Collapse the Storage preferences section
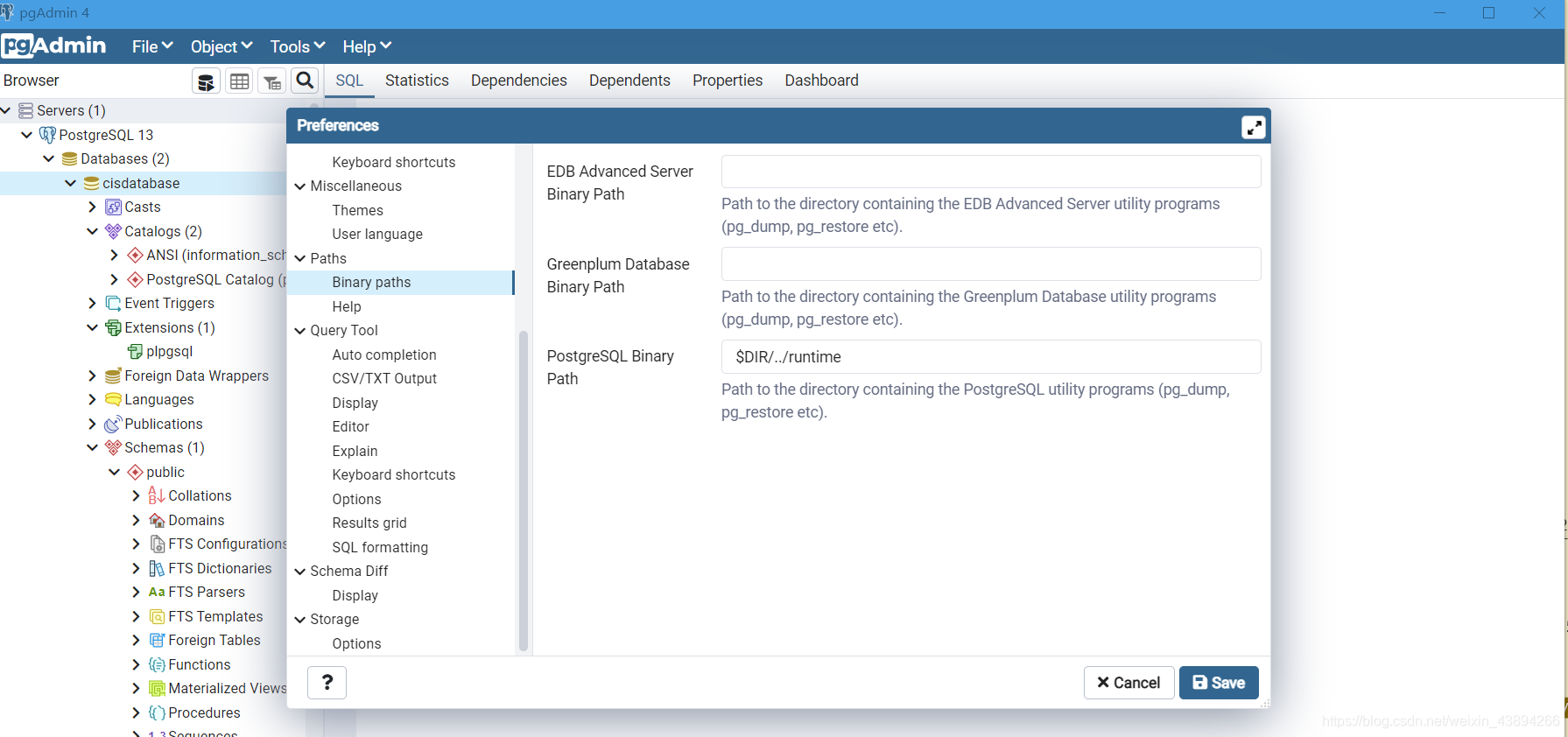This screenshot has width=1568, height=737. pos(300,620)
